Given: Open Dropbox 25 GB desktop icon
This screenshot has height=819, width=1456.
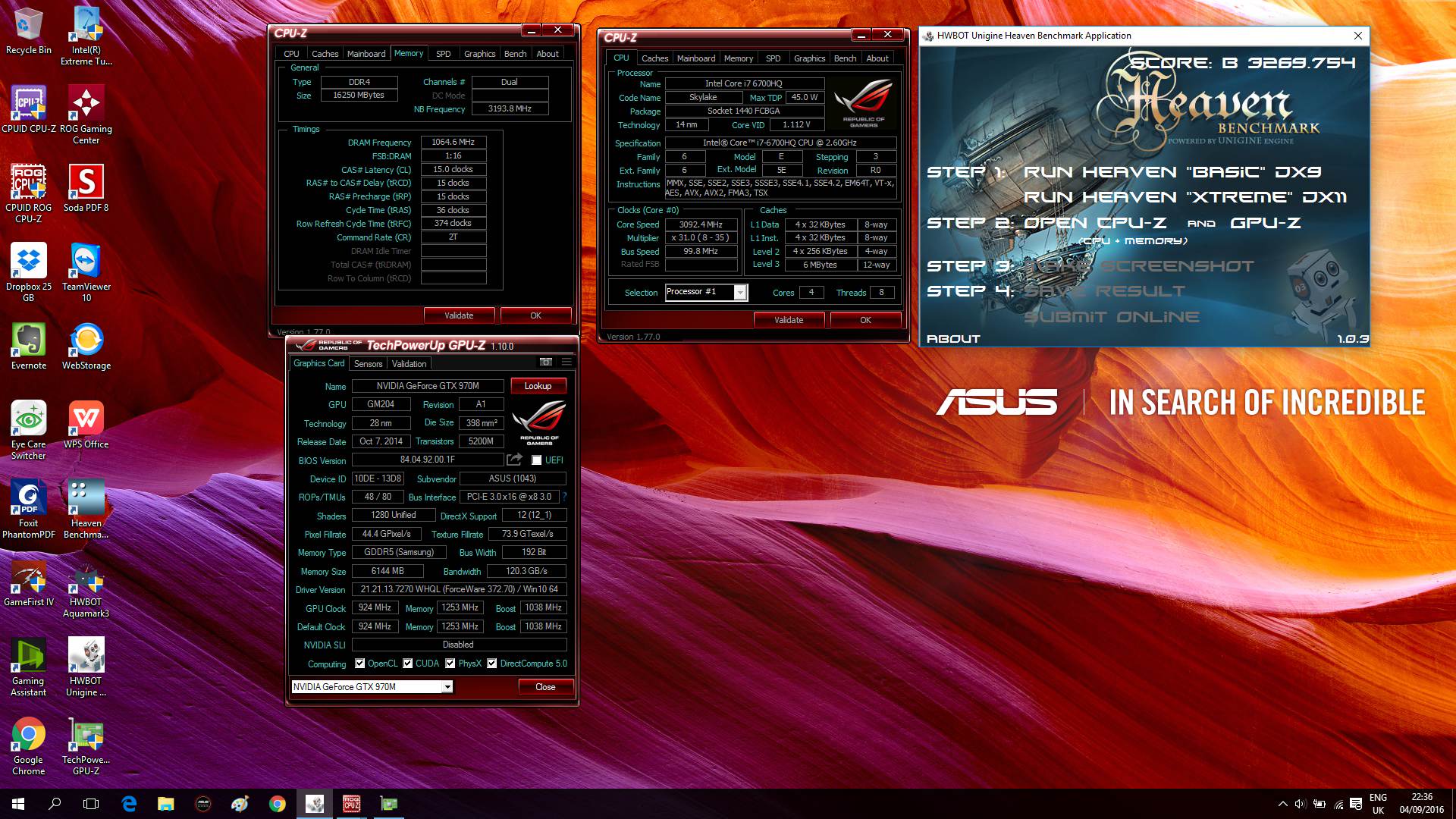Looking at the screenshot, I should 29,273.
